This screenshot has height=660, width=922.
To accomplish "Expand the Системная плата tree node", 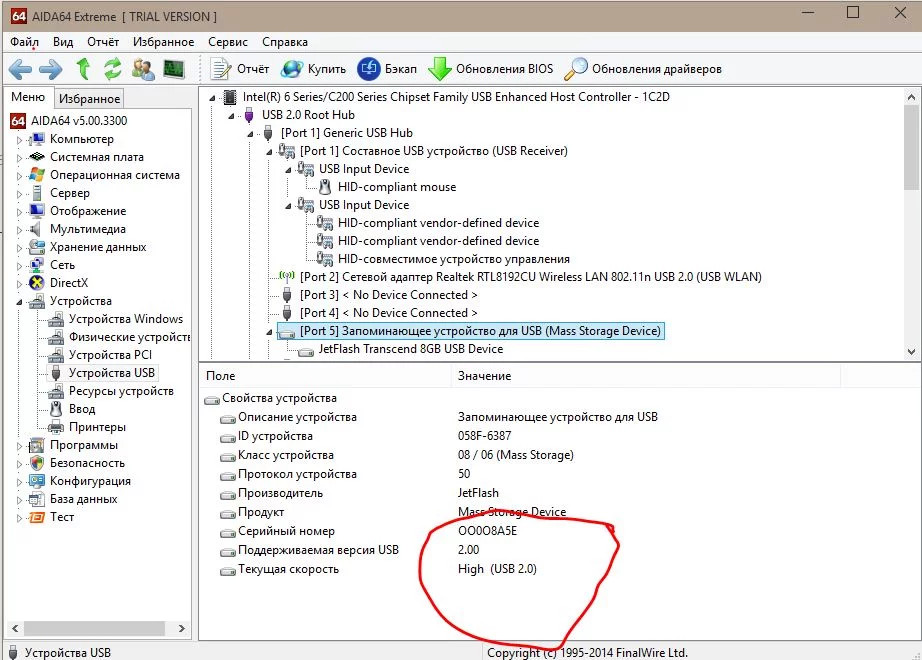I will pyautogui.click(x=19, y=158).
